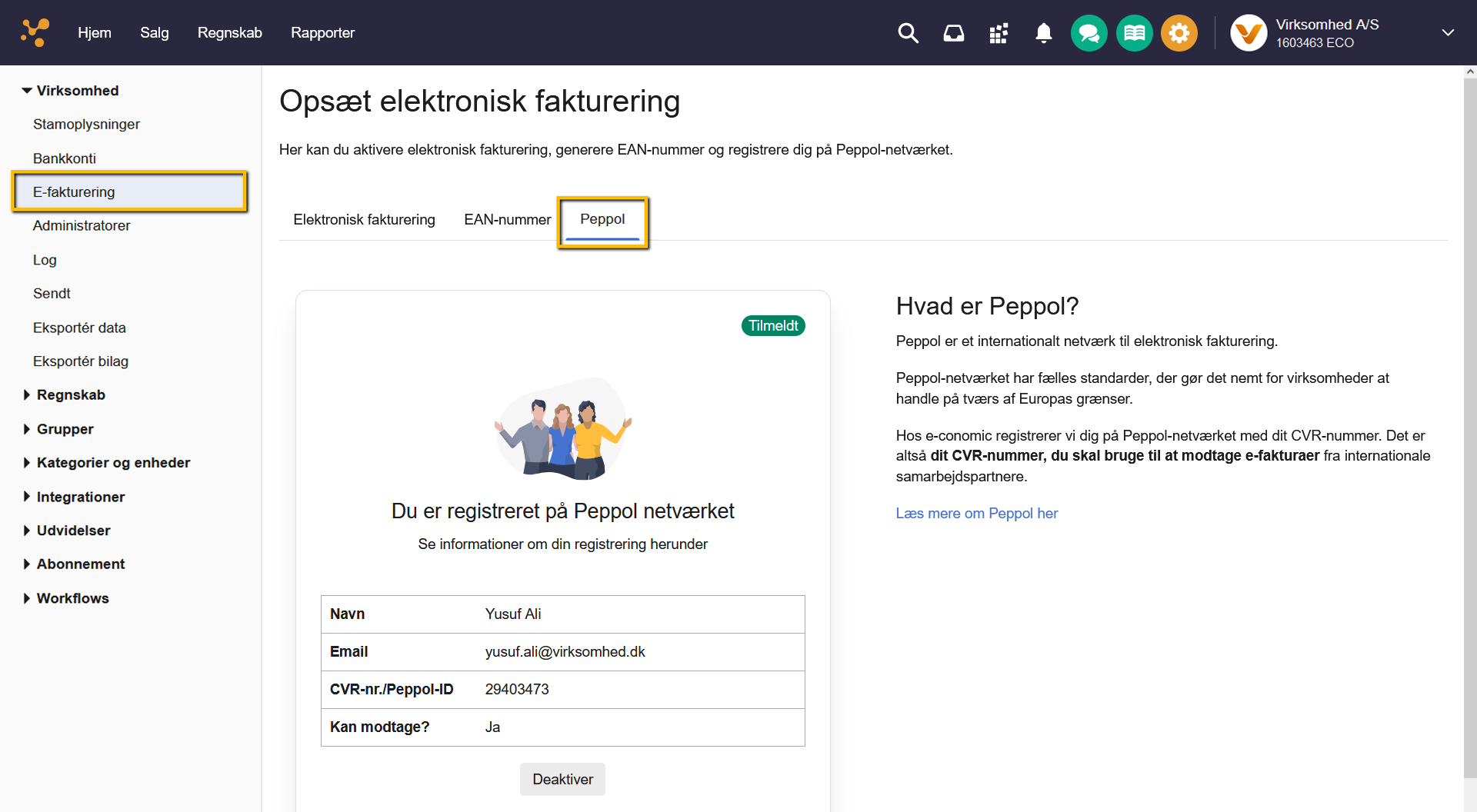Expand the Integrationer section
The image size is (1477, 812).
(x=80, y=496)
